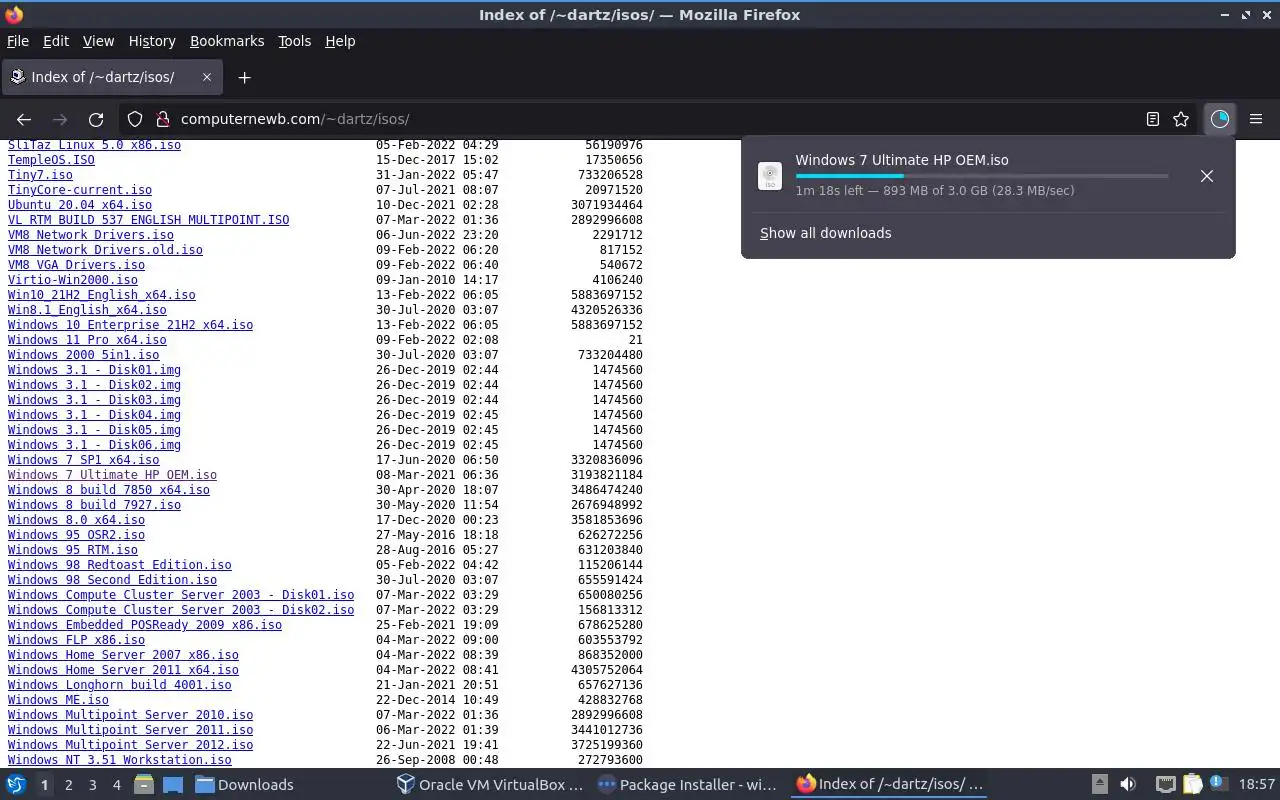Open the Edit menu
This screenshot has height=800, width=1280.
[56, 41]
